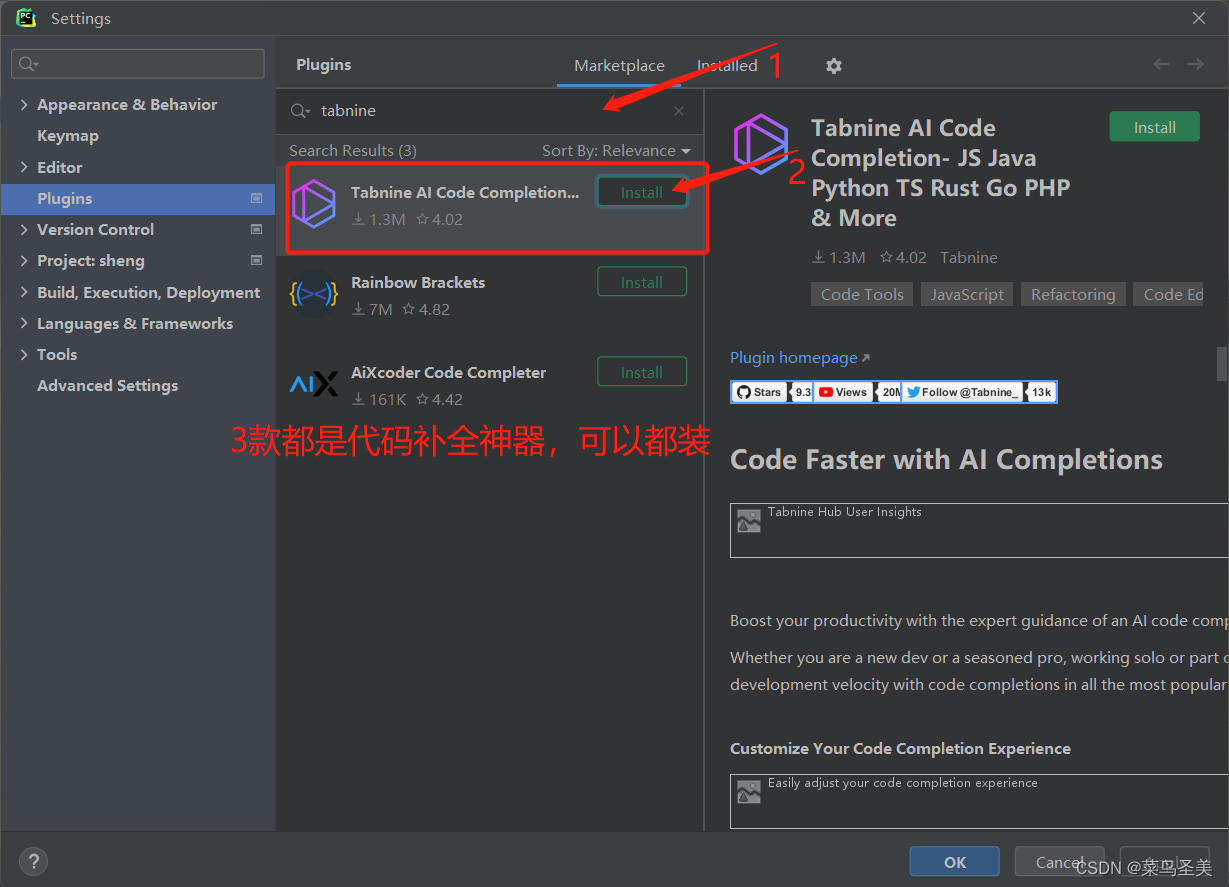Click the AiXcoder plugin icon
1229x887 pixels.
314,384
